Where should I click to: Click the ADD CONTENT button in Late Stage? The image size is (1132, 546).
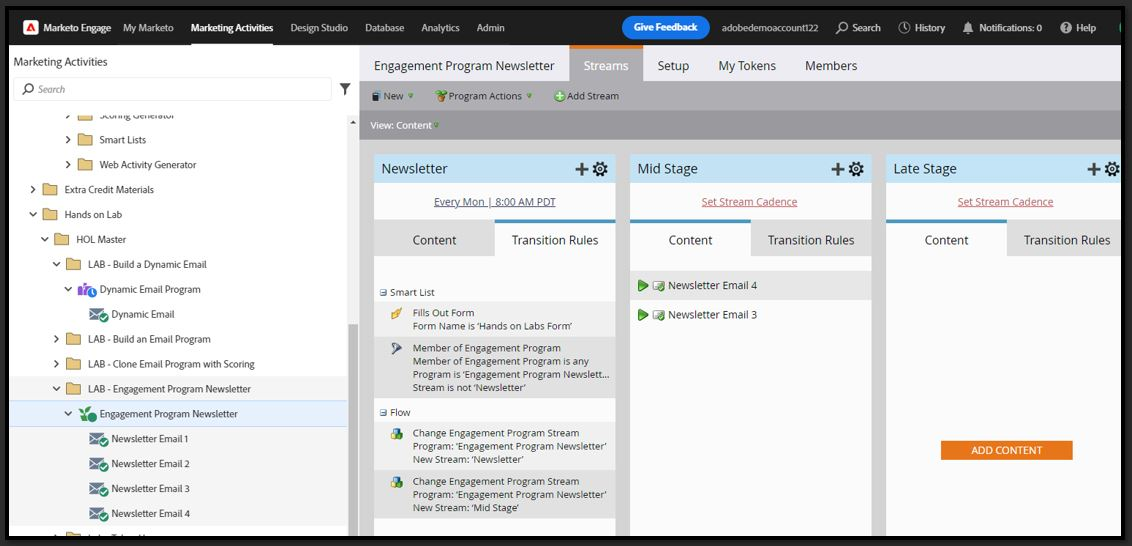point(1006,451)
